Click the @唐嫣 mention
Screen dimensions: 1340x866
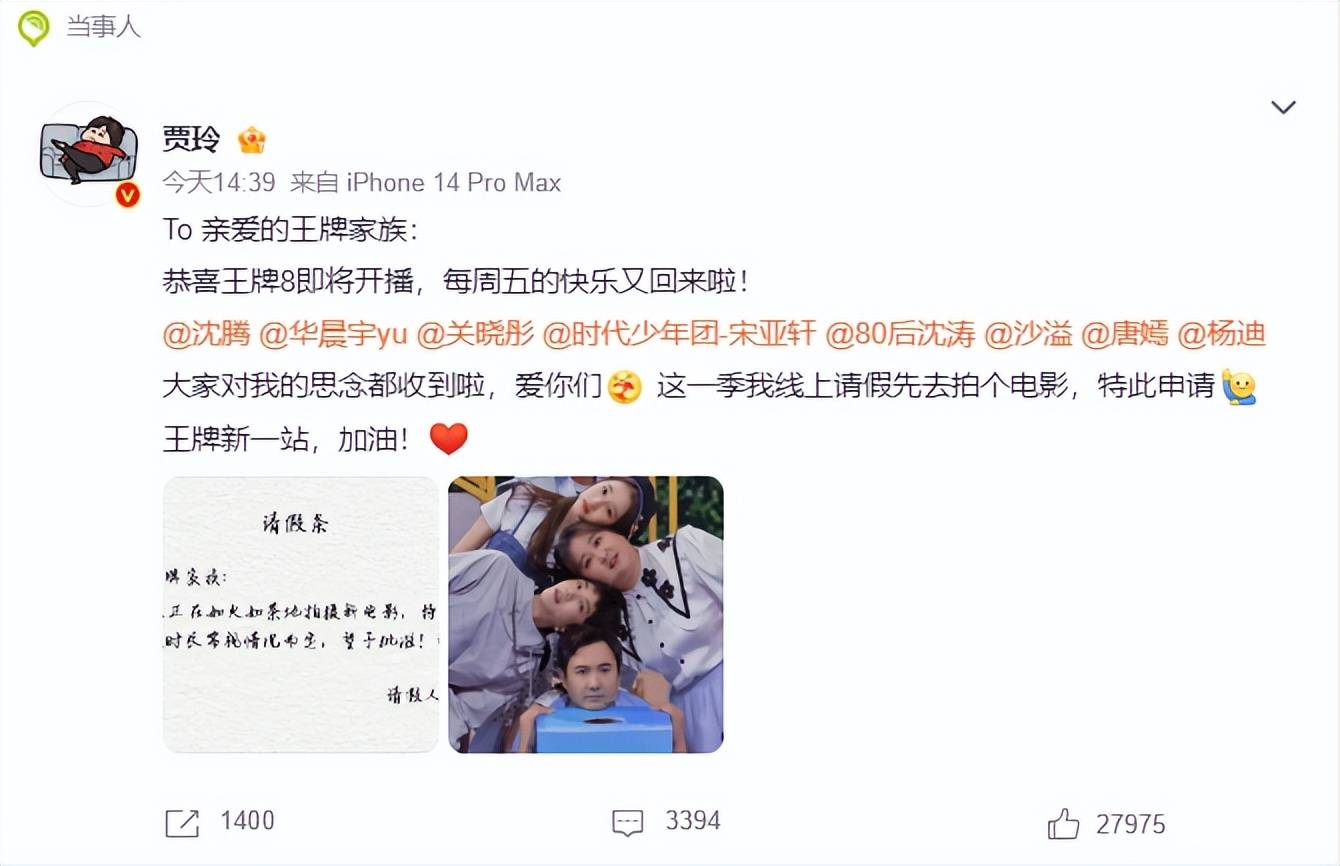tap(1126, 335)
